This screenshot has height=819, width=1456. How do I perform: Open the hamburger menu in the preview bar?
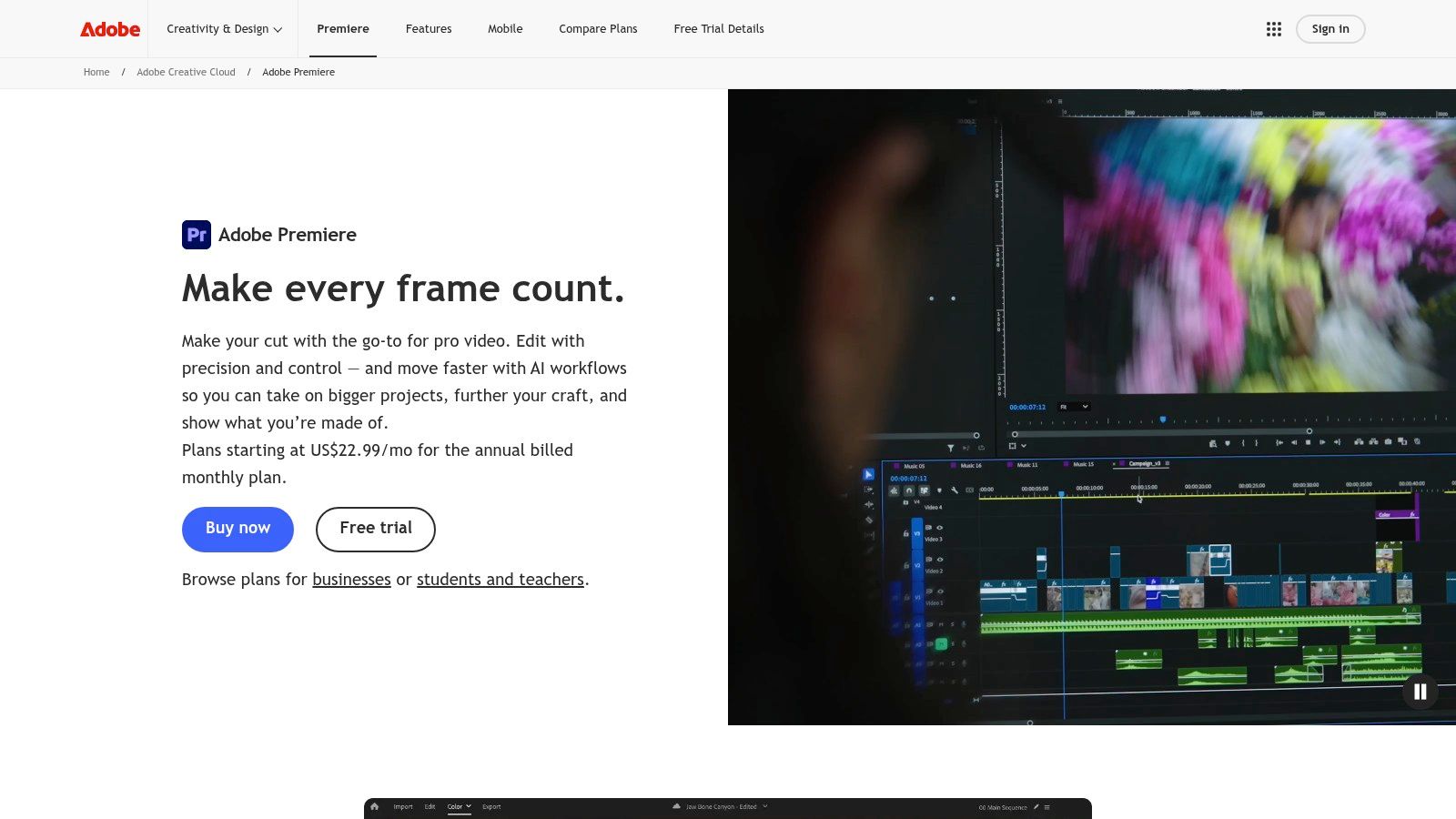tap(1046, 807)
